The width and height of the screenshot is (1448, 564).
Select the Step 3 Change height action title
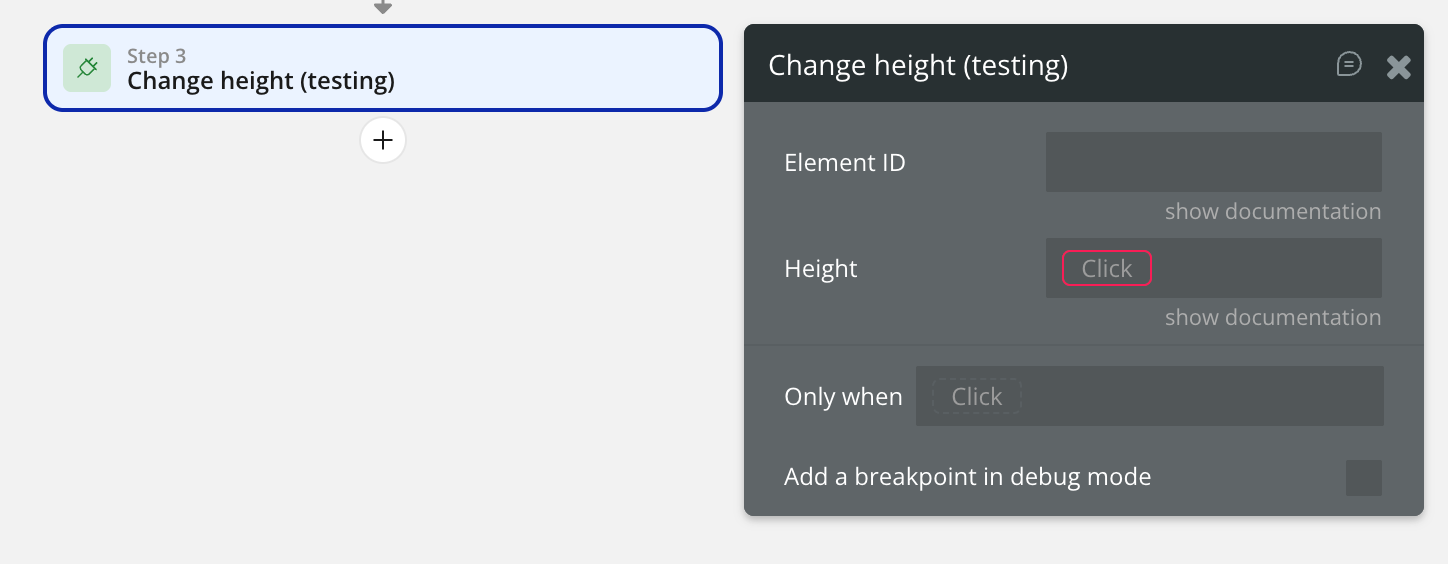[x=261, y=81]
